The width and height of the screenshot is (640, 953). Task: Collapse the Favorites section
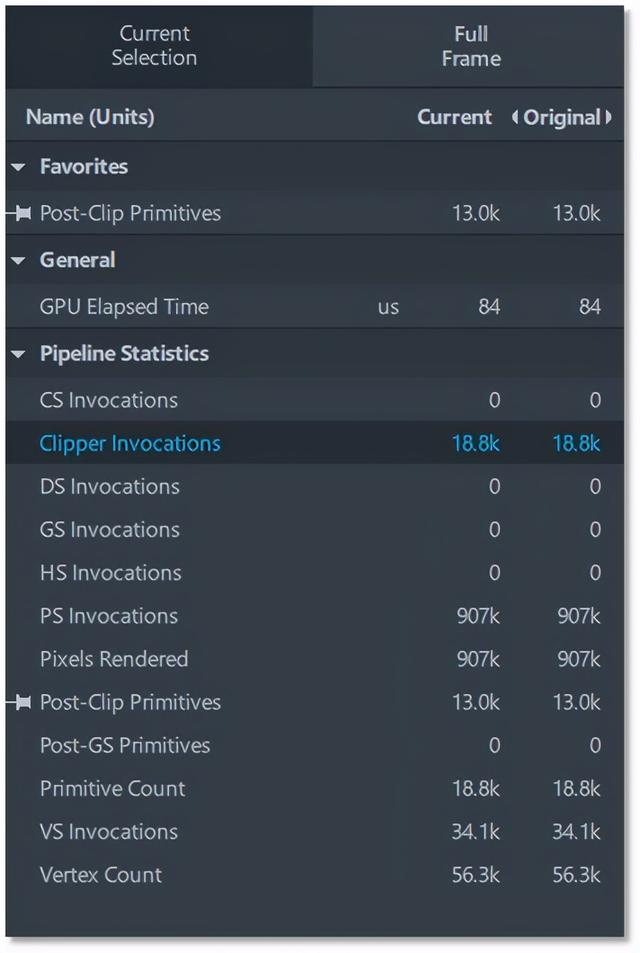tap(18, 167)
